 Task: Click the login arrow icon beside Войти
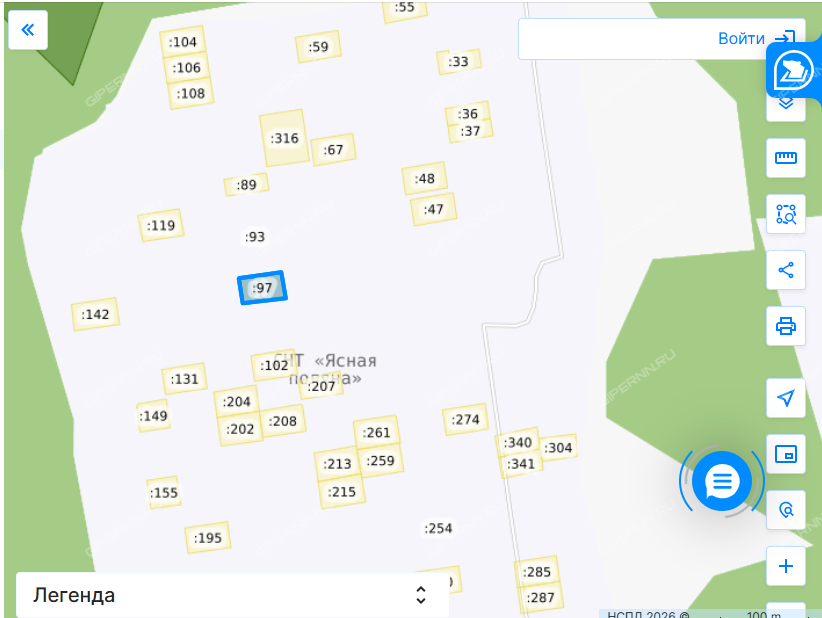pos(785,38)
